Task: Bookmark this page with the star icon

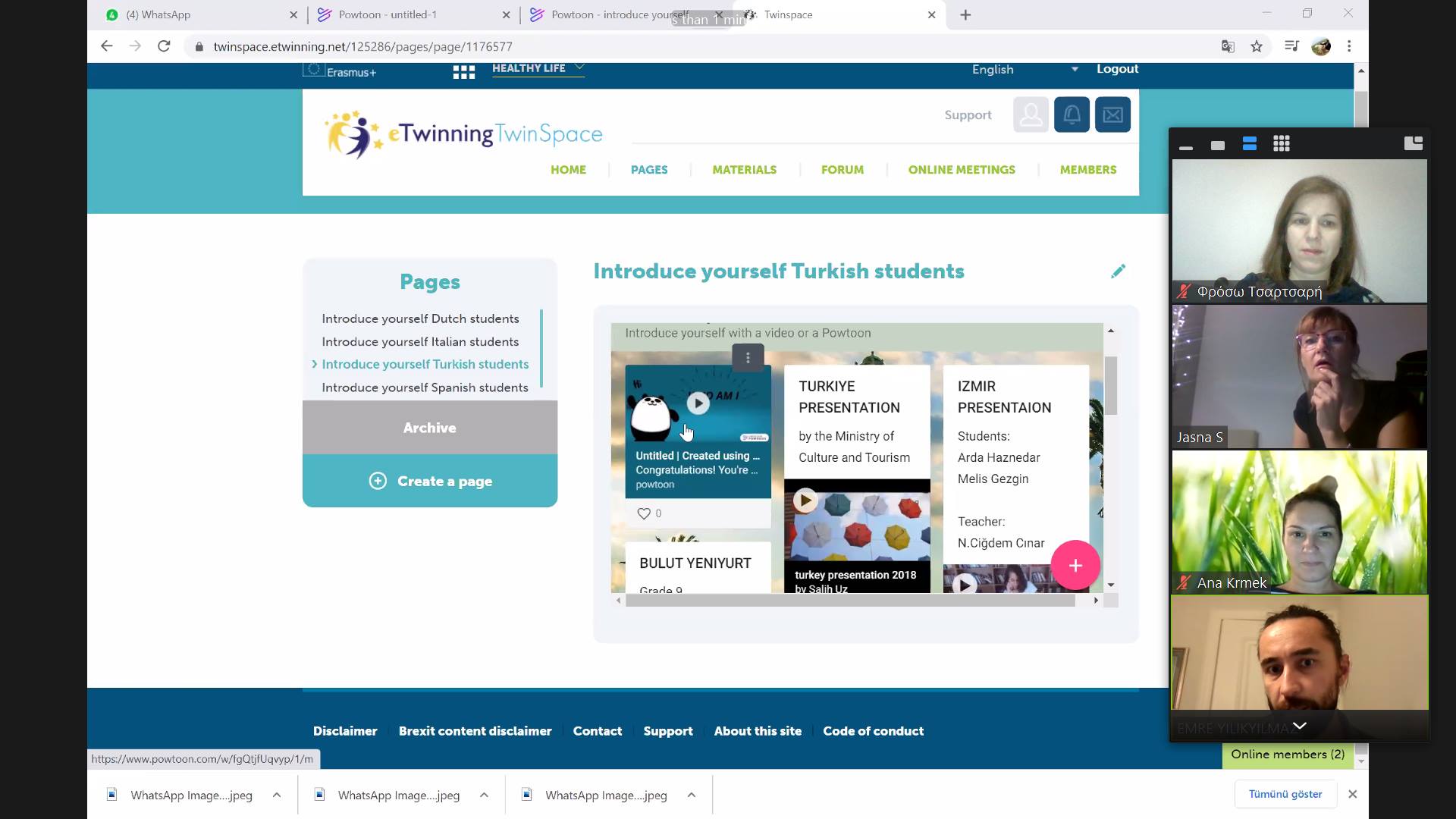Action: coord(1257,46)
